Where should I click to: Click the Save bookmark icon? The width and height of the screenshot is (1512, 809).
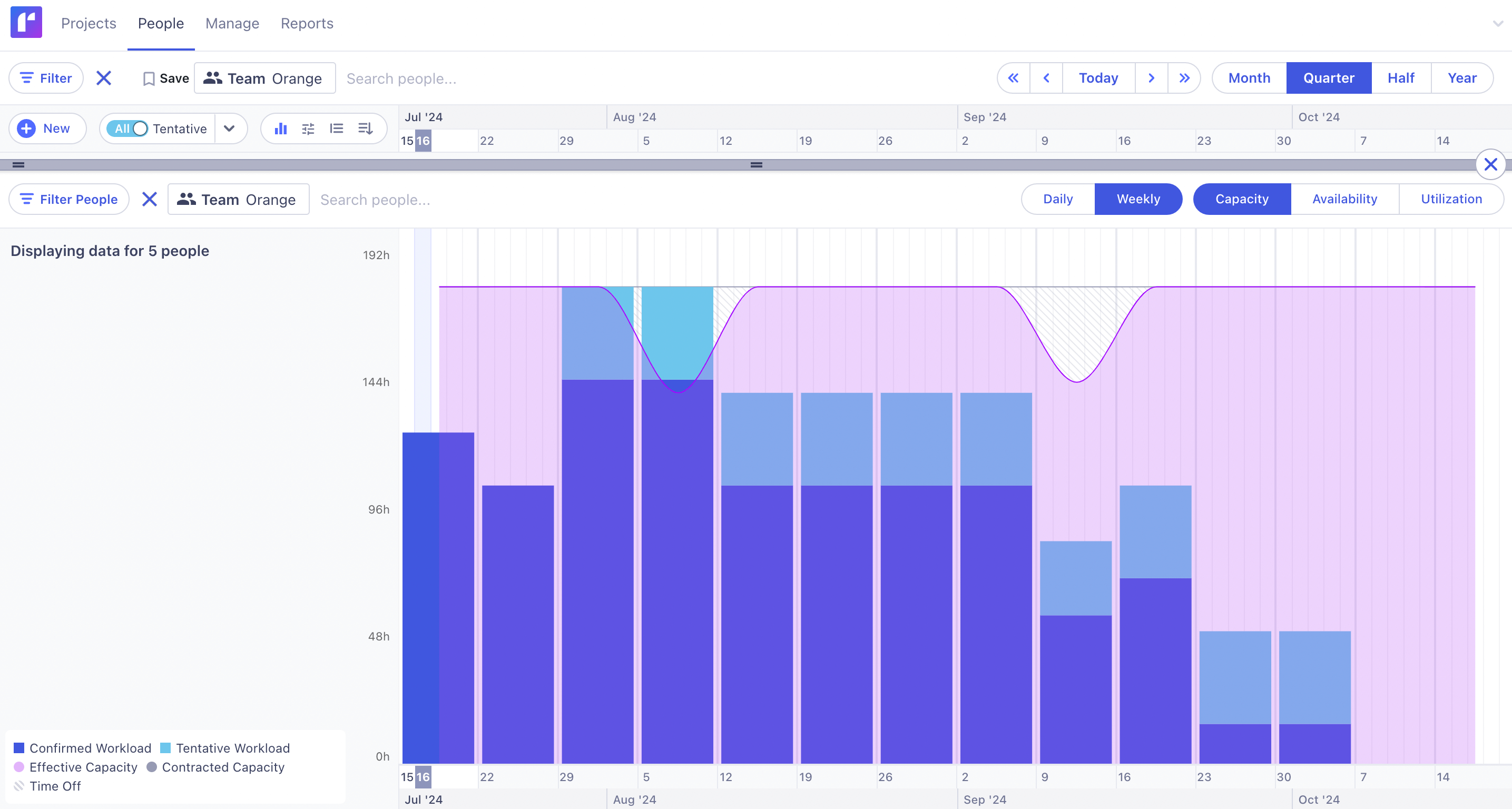tap(150, 77)
